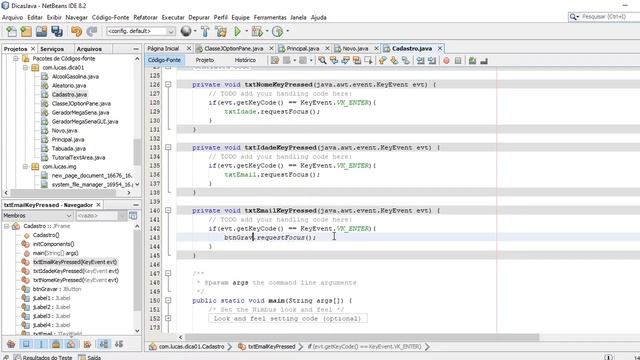
Task: Collapse the com.lucas.dica01 package node
Action: [x=25, y=67]
